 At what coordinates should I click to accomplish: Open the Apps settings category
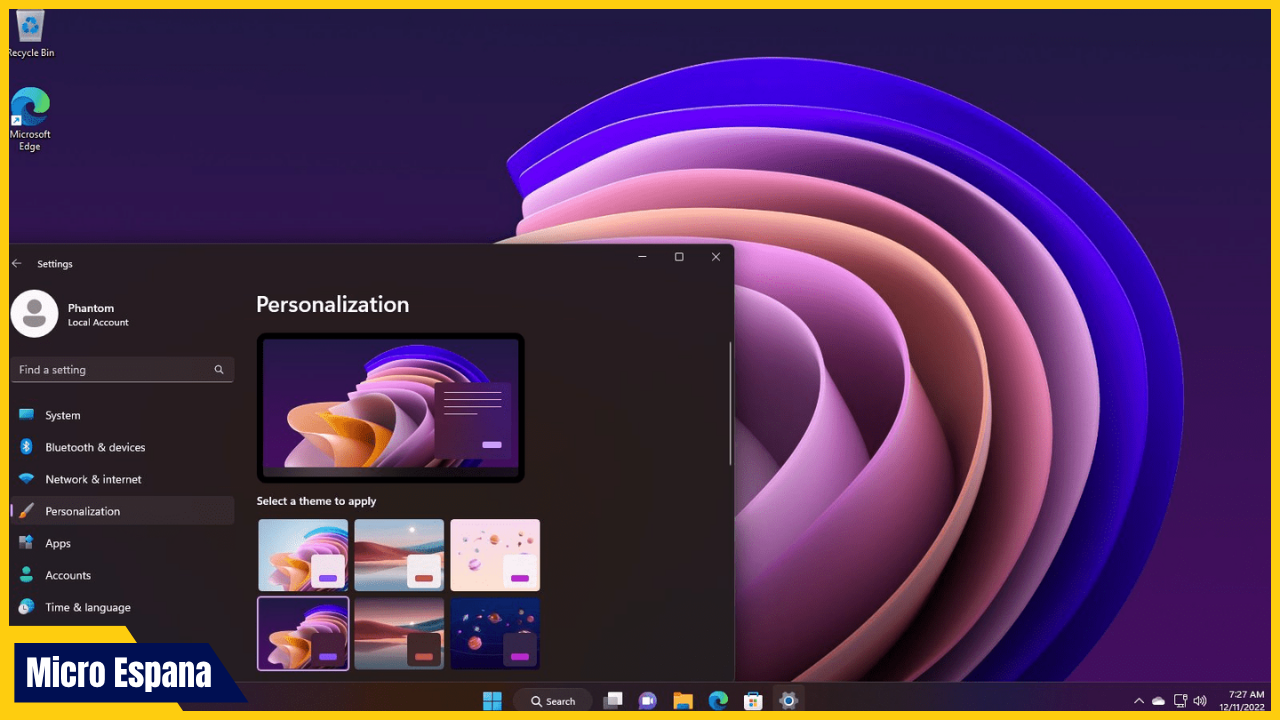(x=58, y=543)
